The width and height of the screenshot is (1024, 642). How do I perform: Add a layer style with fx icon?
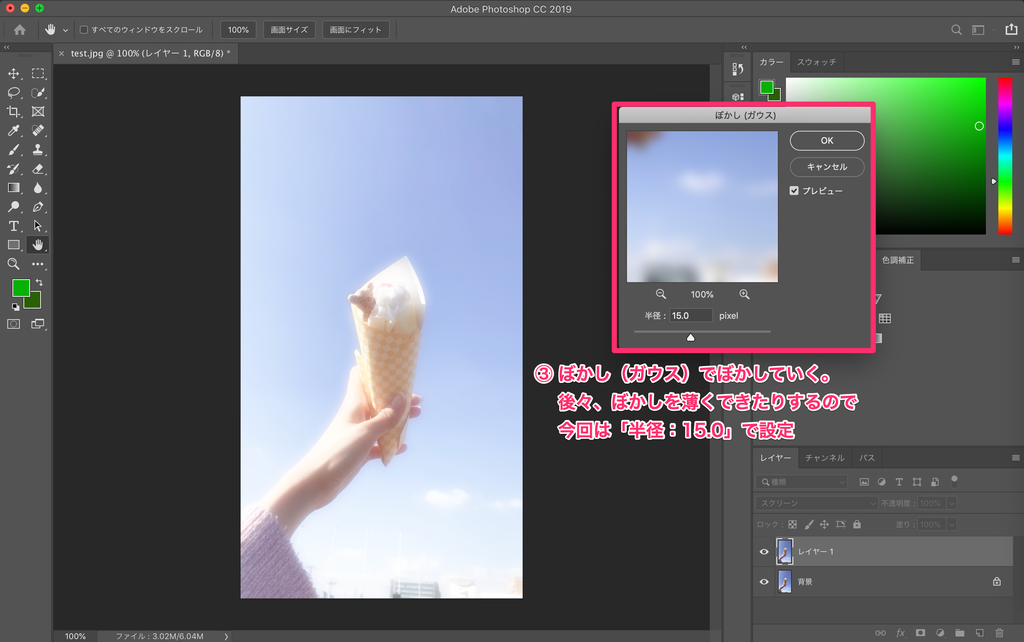click(x=901, y=633)
